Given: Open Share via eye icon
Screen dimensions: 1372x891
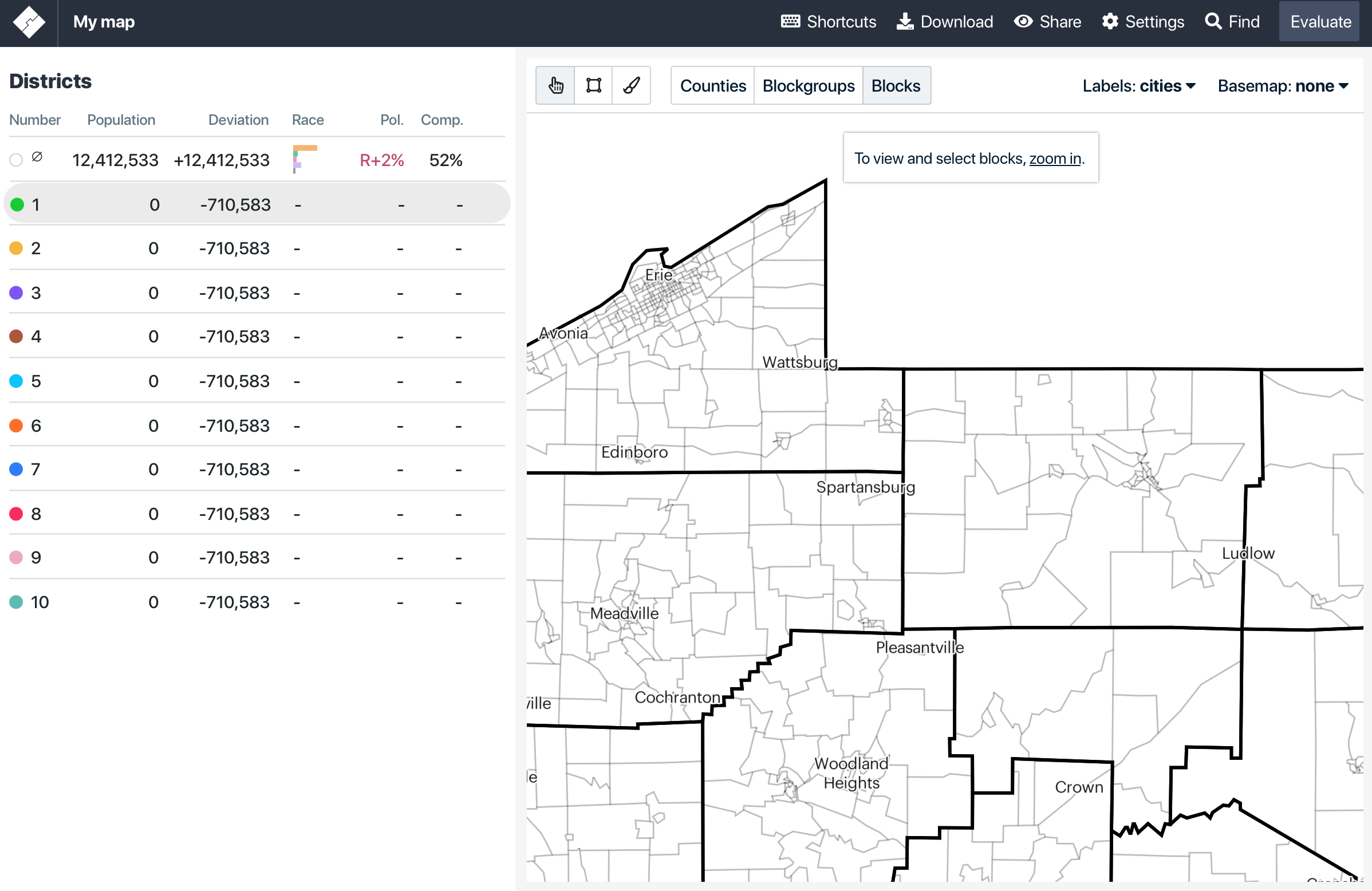Looking at the screenshot, I should click(x=1023, y=22).
